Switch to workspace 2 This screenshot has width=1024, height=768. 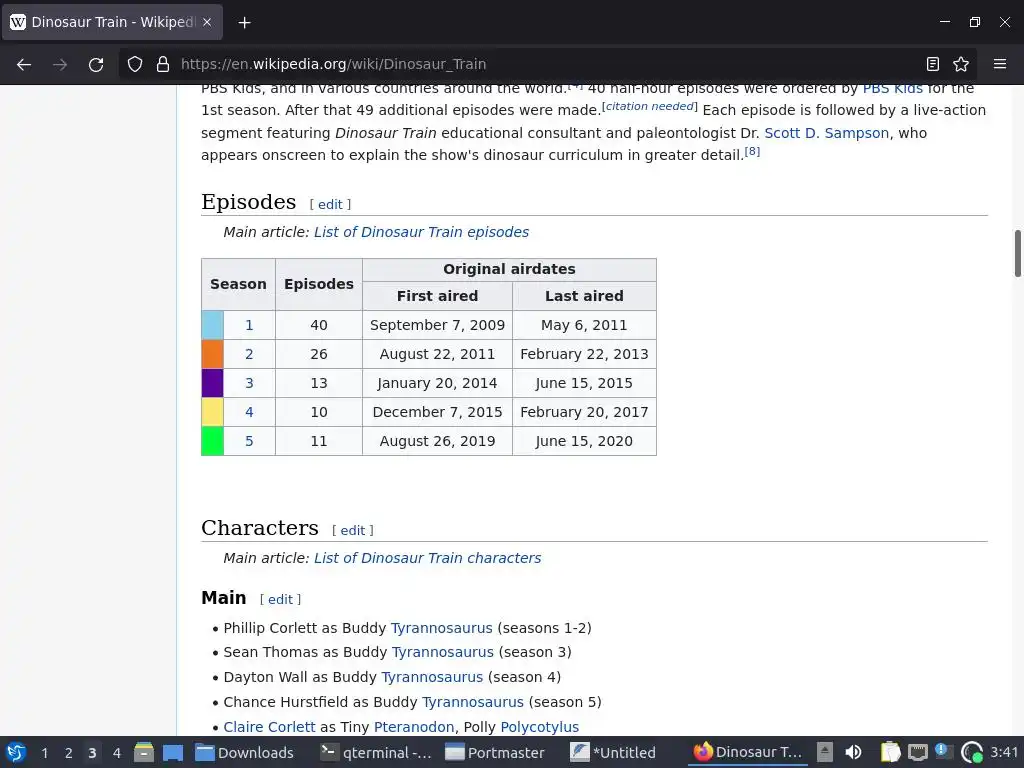coord(68,753)
